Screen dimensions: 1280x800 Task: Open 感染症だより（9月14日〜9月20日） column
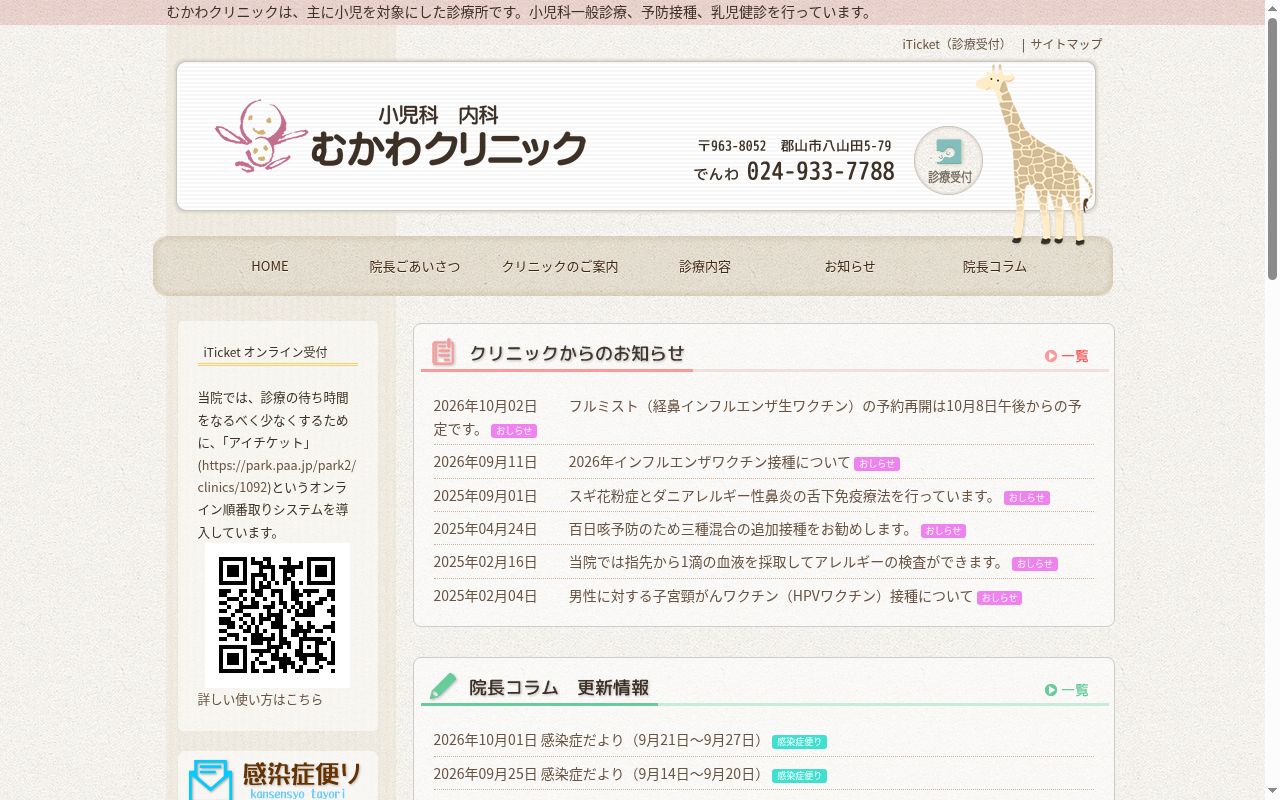tap(653, 774)
